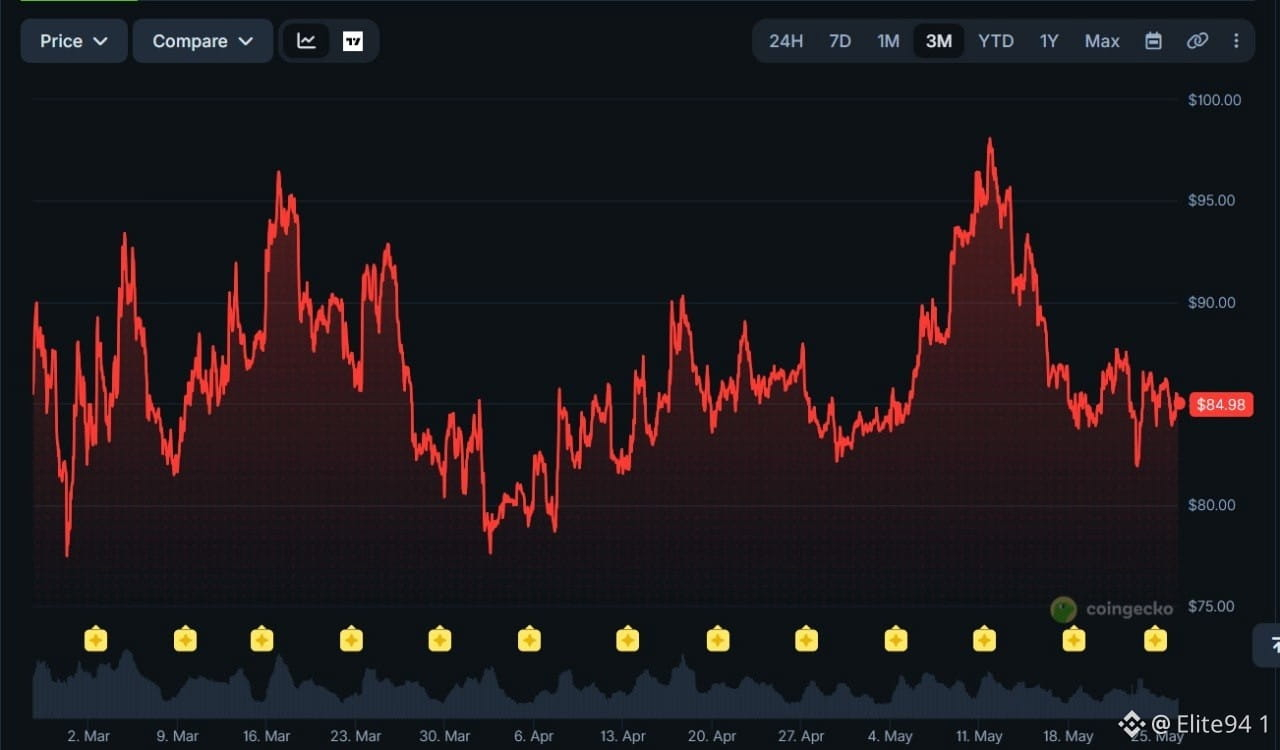Image resolution: width=1280 pixels, height=750 pixels.
Task: Click the '9. Mar' date label
Action: tap(177, 736)
